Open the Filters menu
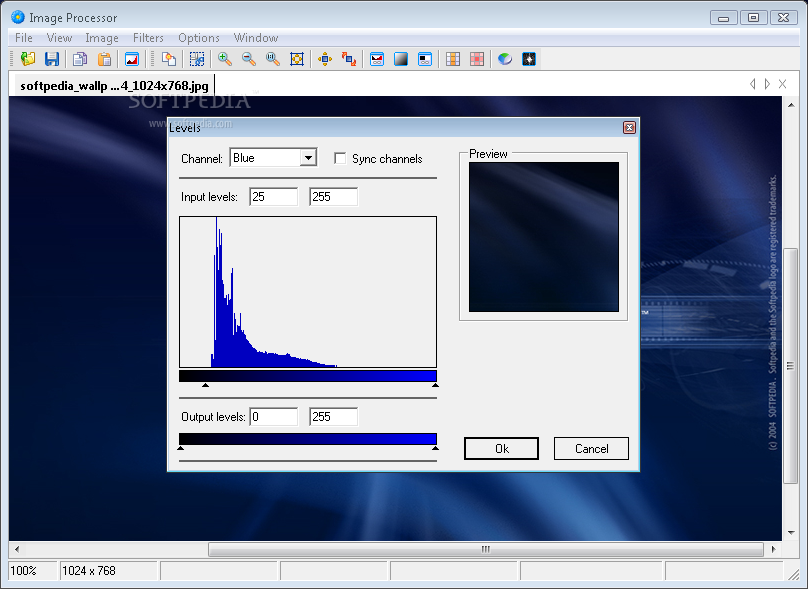 pos(148,38)
